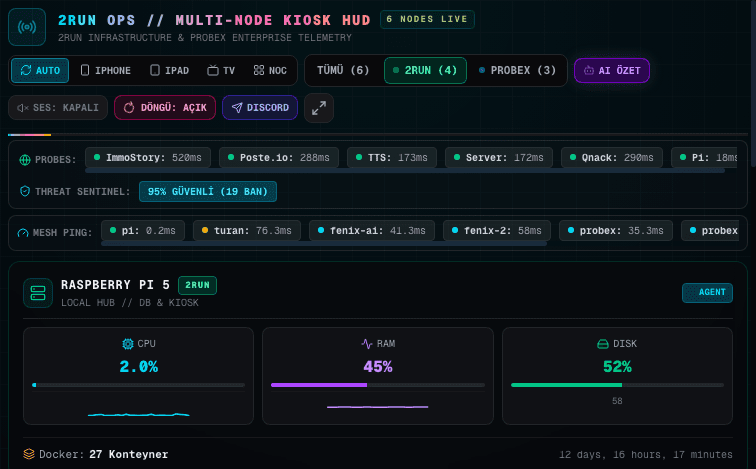Select the ImmoStory probe chip
Viewport: 756px width, 469px height.
coord(148,158)
